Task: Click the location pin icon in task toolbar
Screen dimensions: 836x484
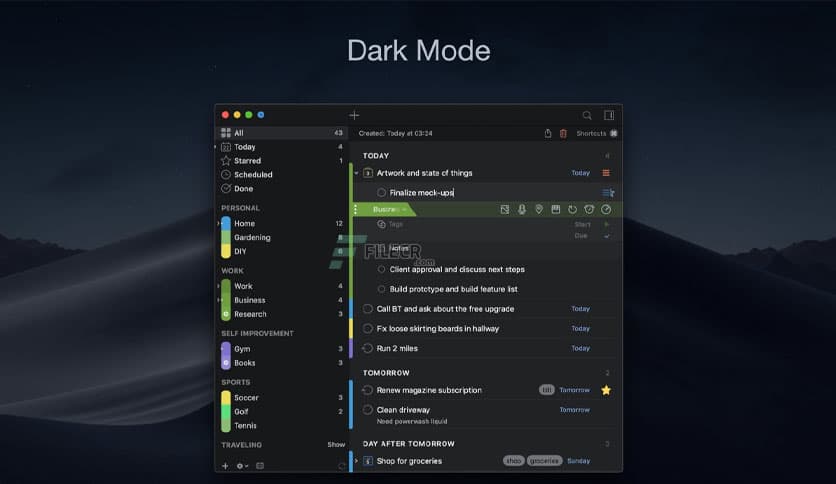Action: pyautogui.click(x=538, y=209)
